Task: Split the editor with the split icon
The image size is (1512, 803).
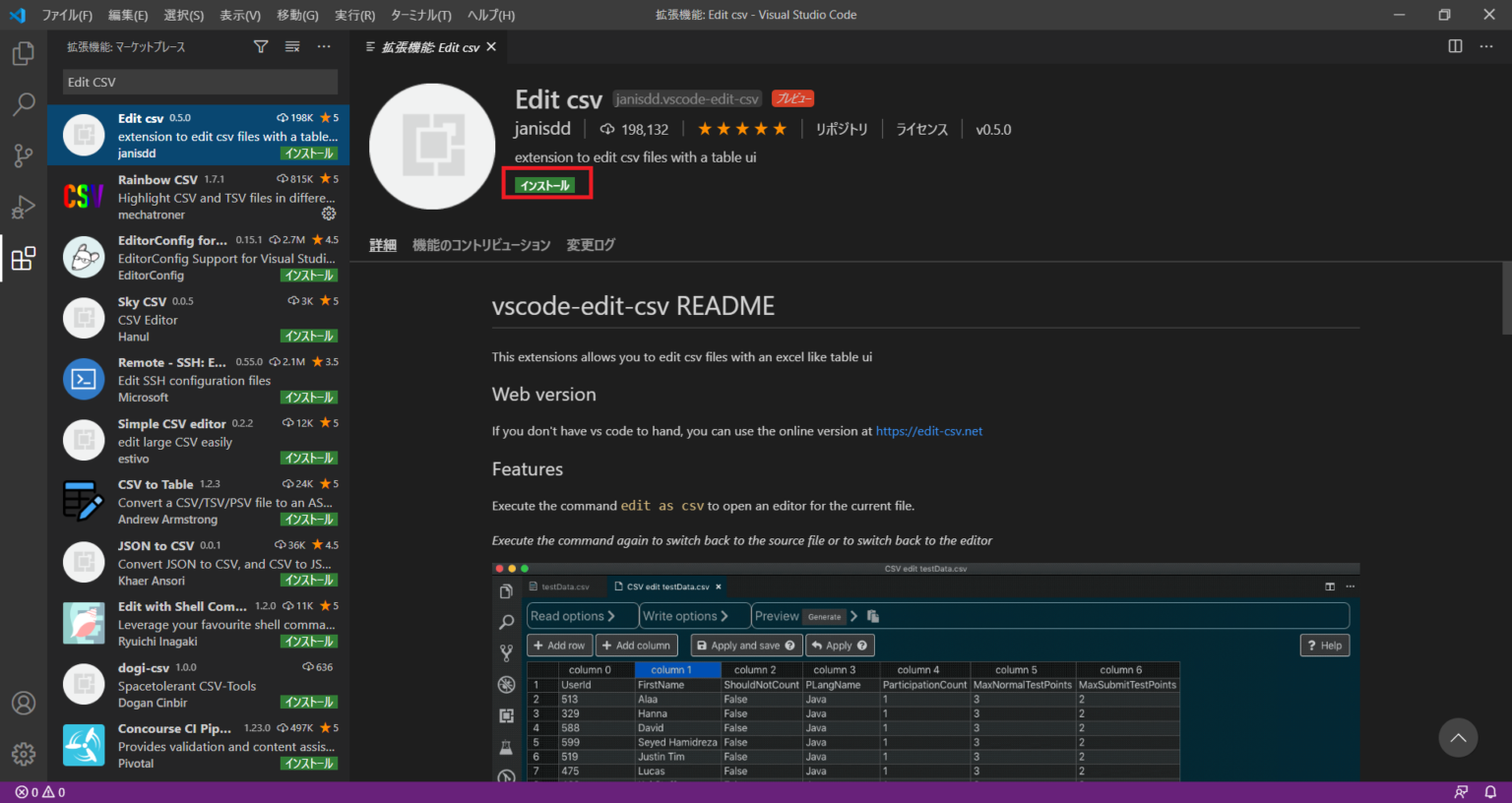Action: pyautogui.click(x=1454, y=46)
